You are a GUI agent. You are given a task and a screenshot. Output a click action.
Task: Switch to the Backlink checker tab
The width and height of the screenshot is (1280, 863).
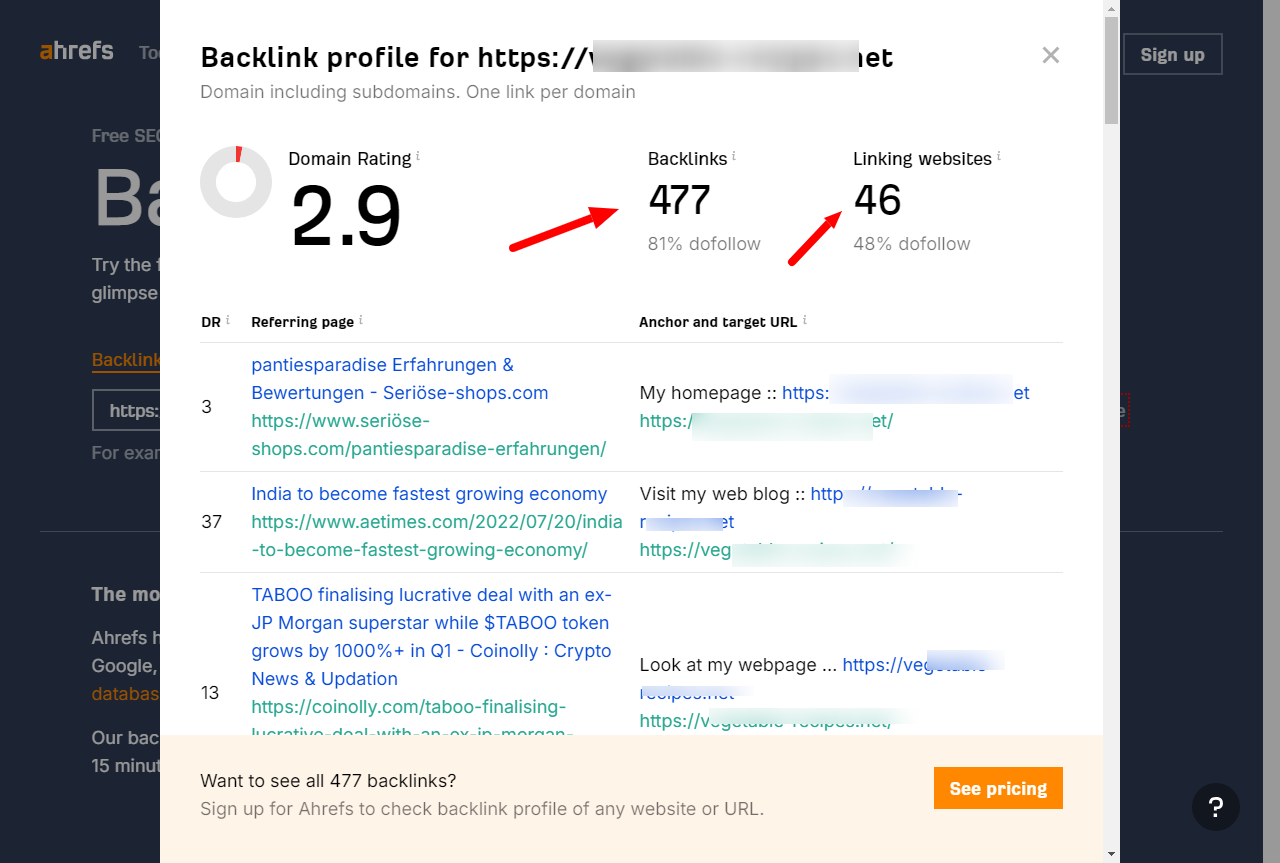point(126,358)
